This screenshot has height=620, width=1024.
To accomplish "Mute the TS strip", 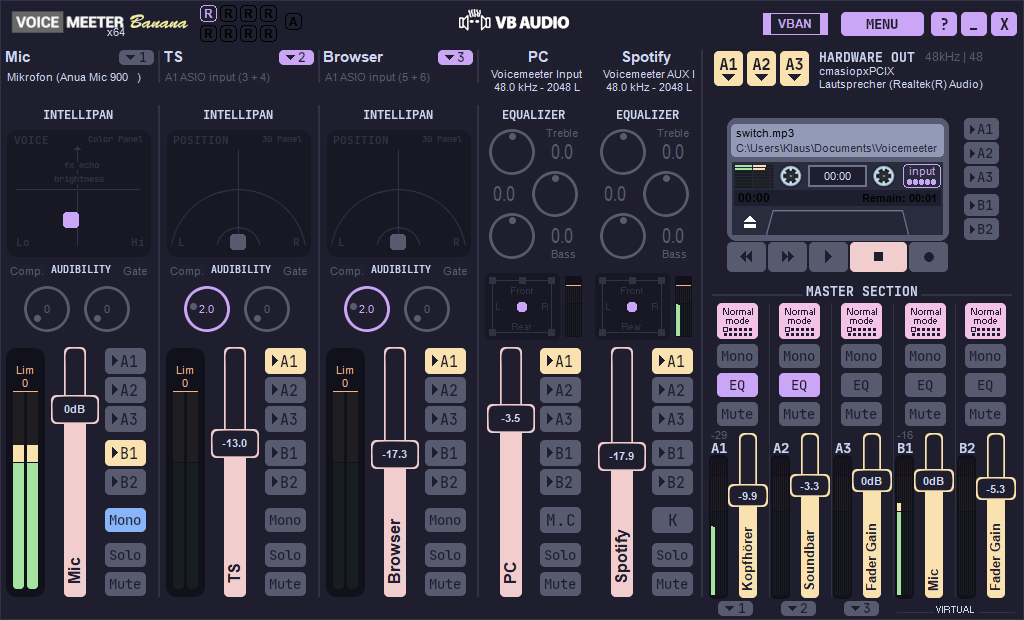I will click(285, 583).
